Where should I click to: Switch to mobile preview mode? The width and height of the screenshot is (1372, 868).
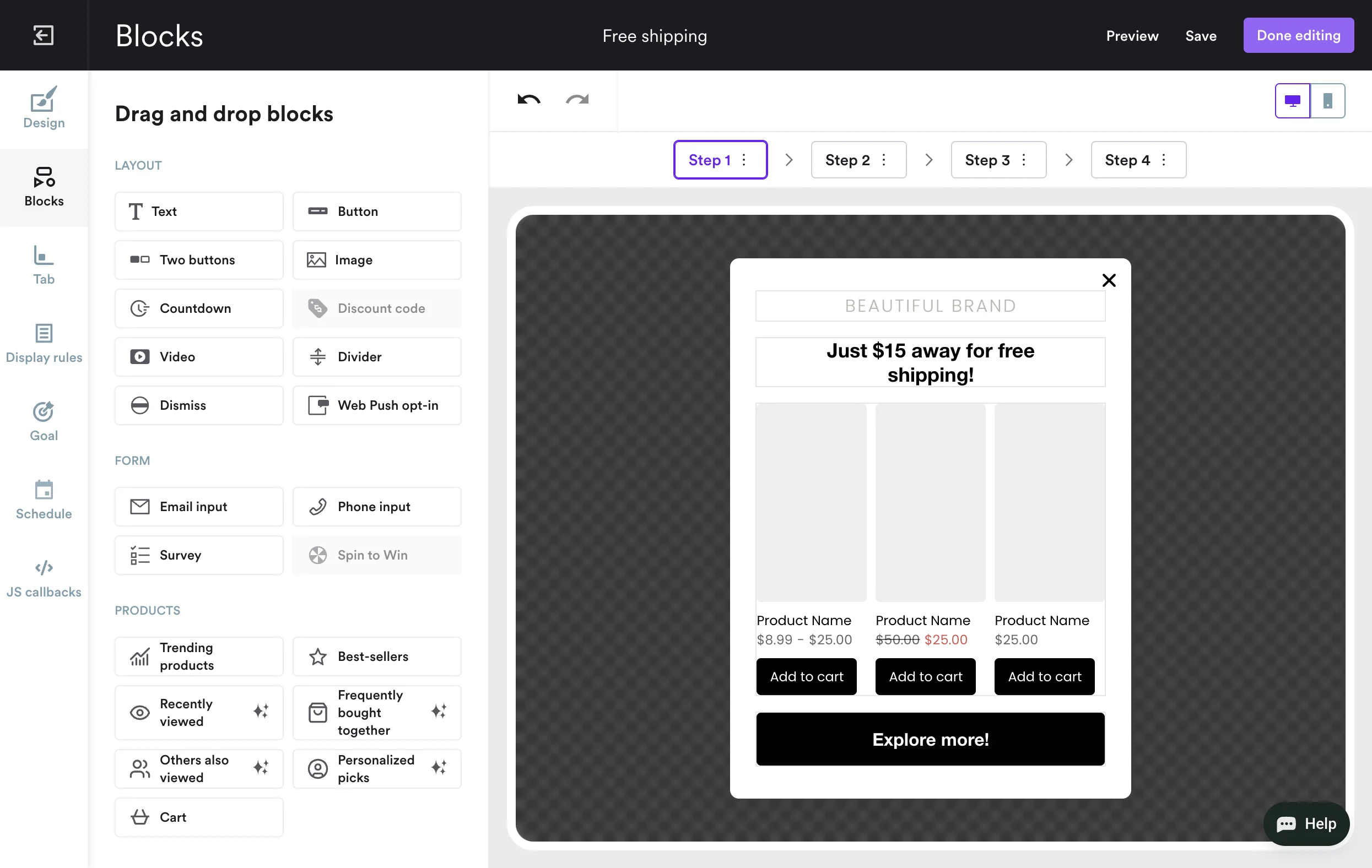point(1327,101)
